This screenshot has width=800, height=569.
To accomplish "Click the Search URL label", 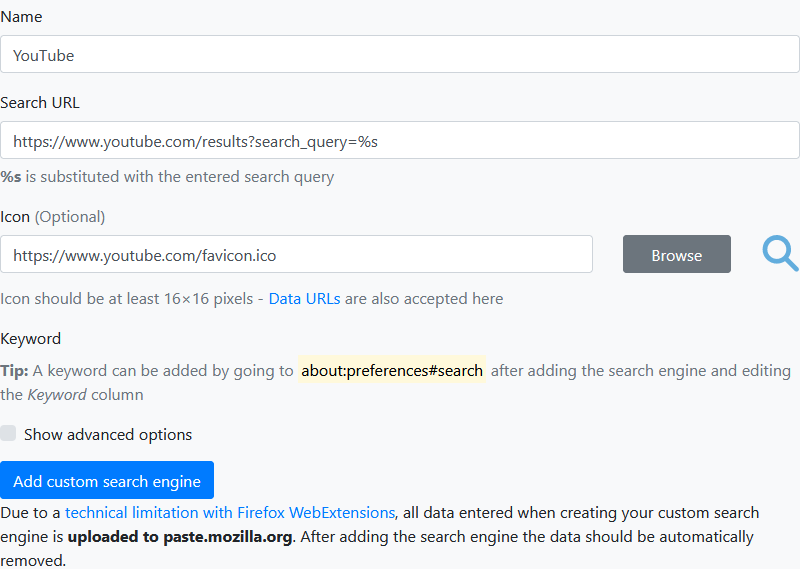I will tap(40, 103).
